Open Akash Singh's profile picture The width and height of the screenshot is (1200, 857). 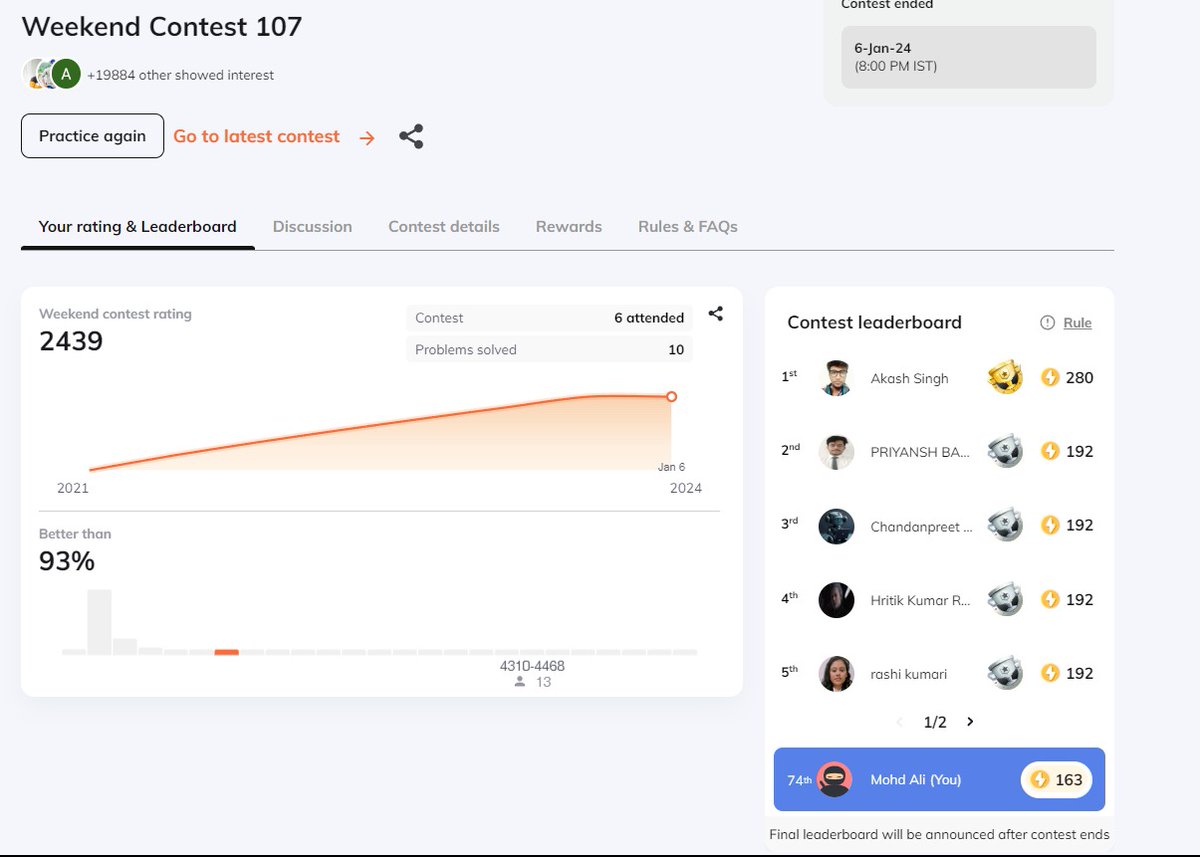836,378
